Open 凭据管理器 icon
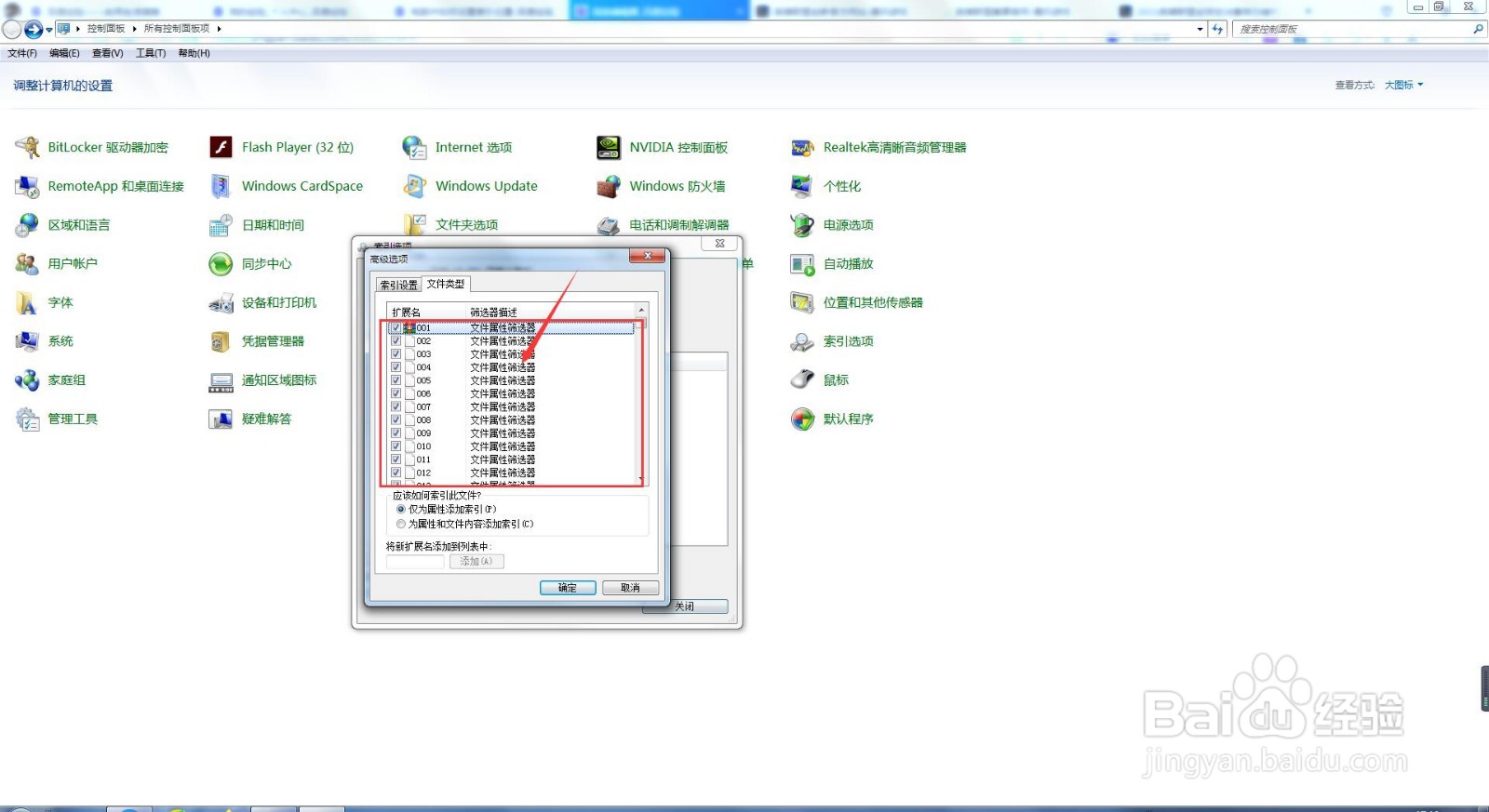The width and height of the screenshot is (1489, 812). pyautogui.click(x=221, y=341)
